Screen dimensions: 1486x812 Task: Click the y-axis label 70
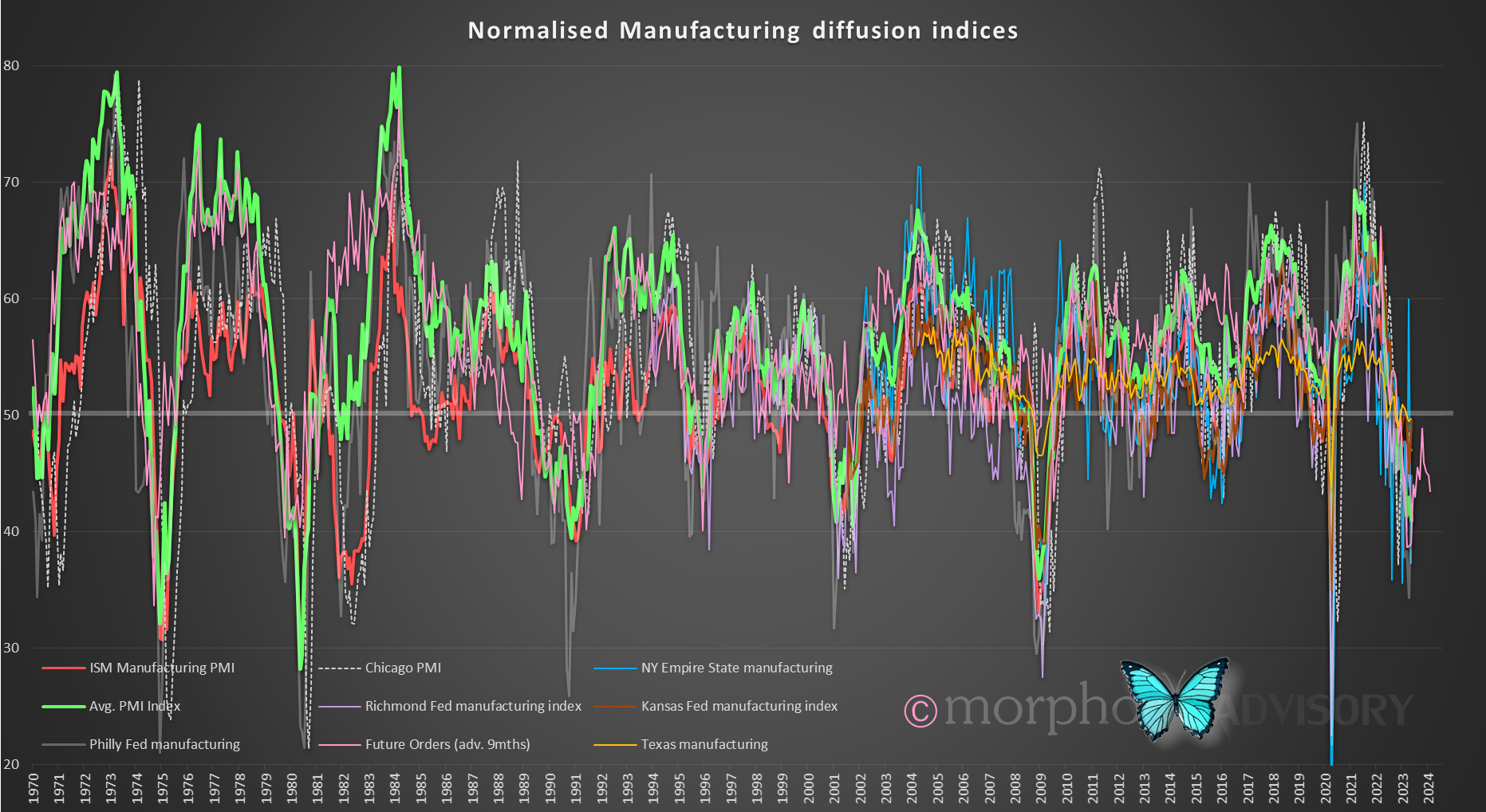point(11,182)
